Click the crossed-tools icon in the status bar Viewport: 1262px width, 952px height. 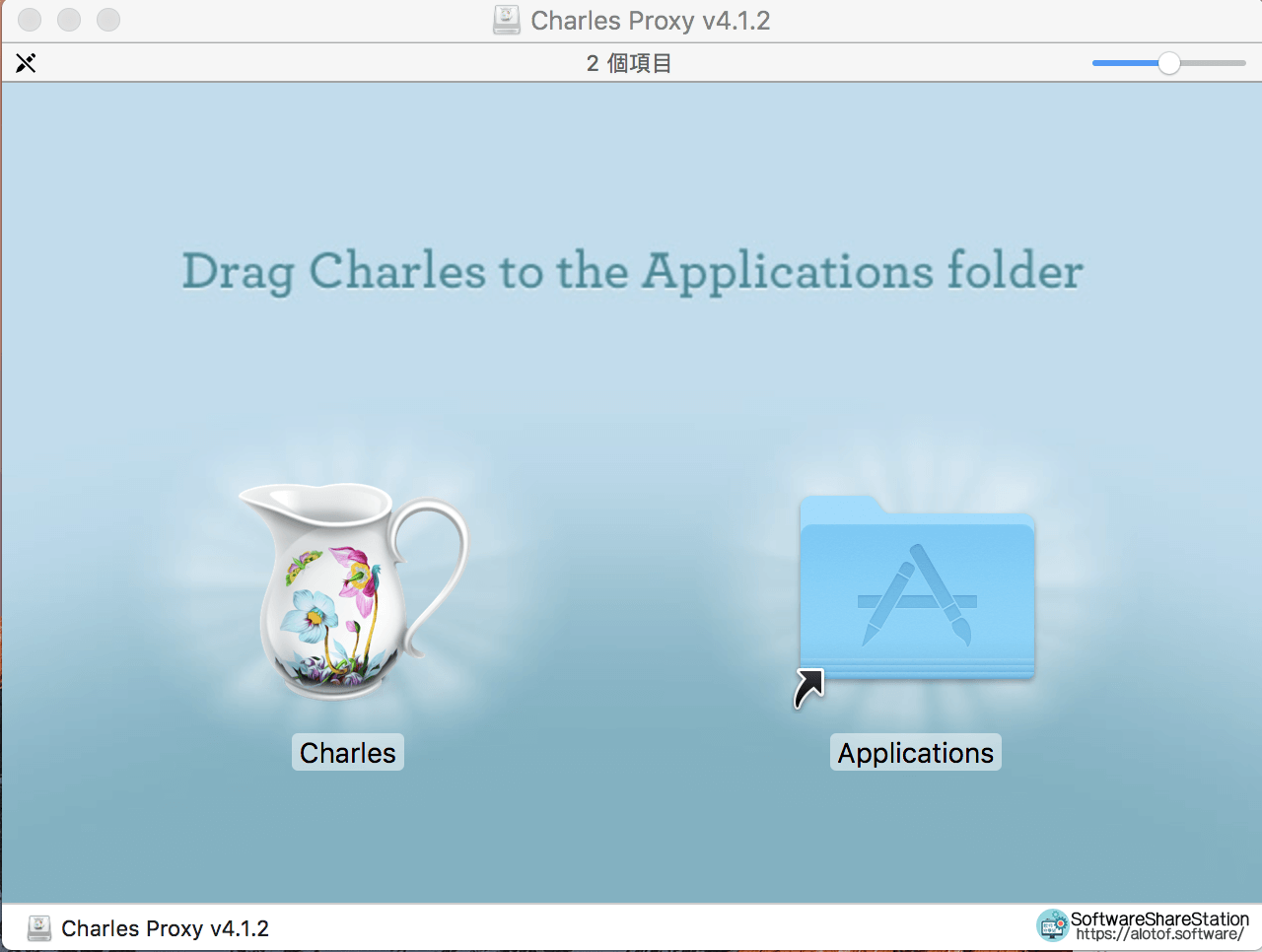pyautogui.click(x=26, y=63)
